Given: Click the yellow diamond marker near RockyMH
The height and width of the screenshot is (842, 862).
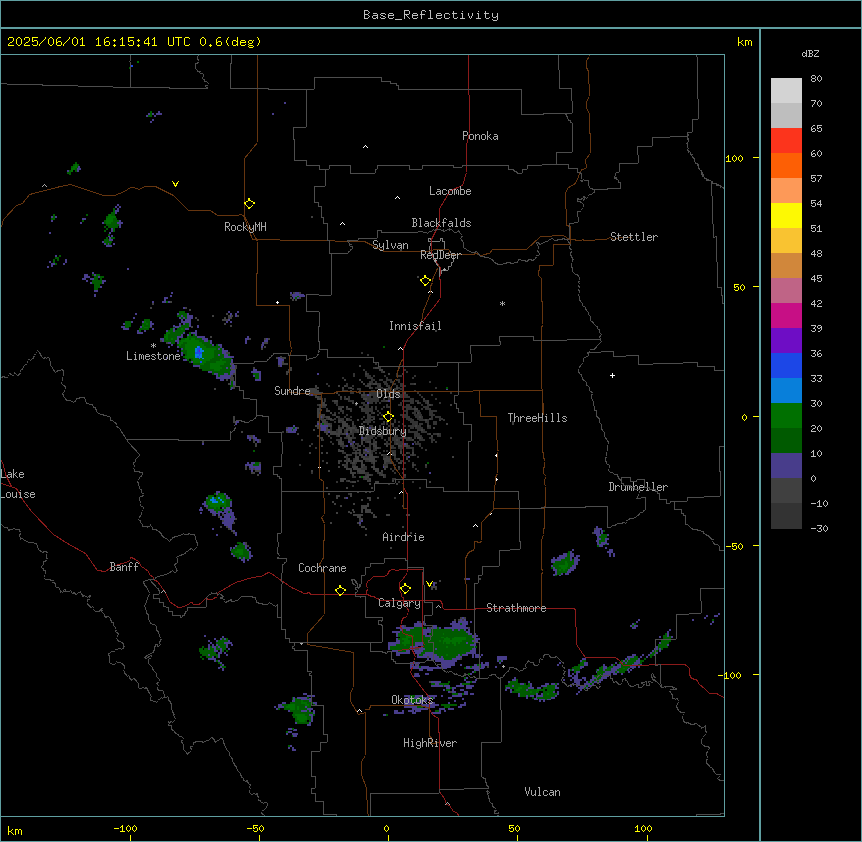Looking at the screenshot, I should pyautogui.click(x=249, y=204).
